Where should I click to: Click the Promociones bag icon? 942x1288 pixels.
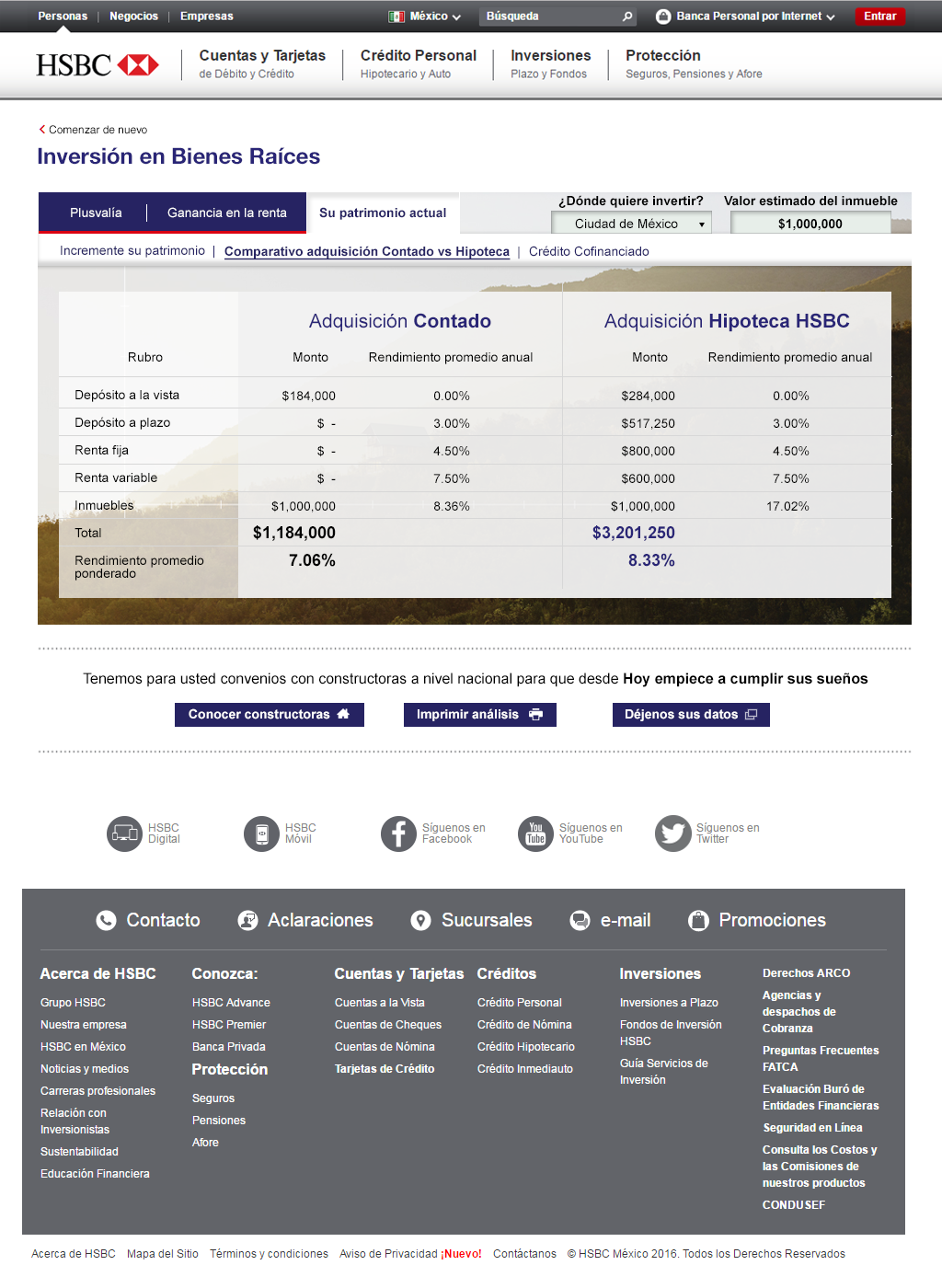click(698, 920)
